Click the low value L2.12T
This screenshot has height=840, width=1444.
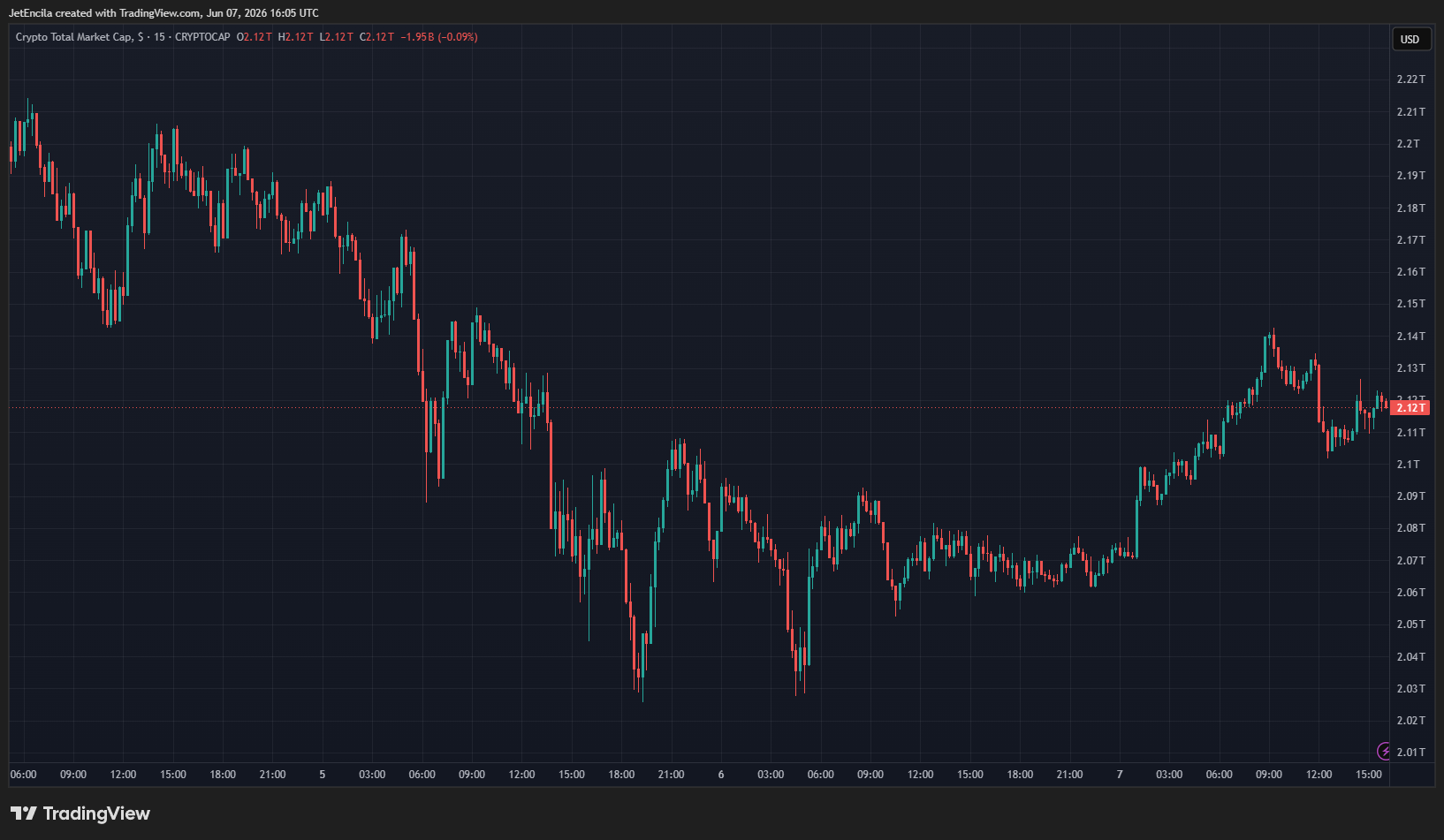point(336,37)
